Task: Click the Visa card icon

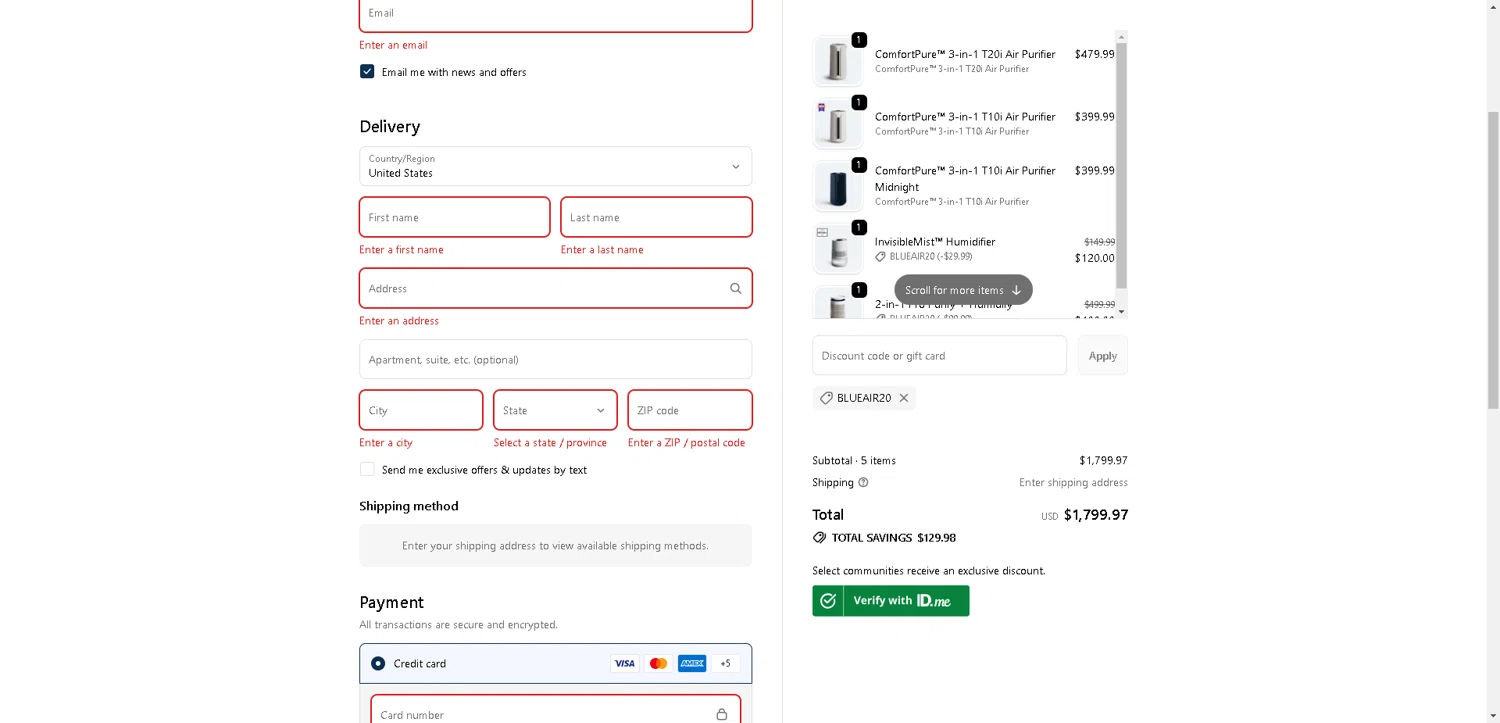Action: tap(625, 664)
